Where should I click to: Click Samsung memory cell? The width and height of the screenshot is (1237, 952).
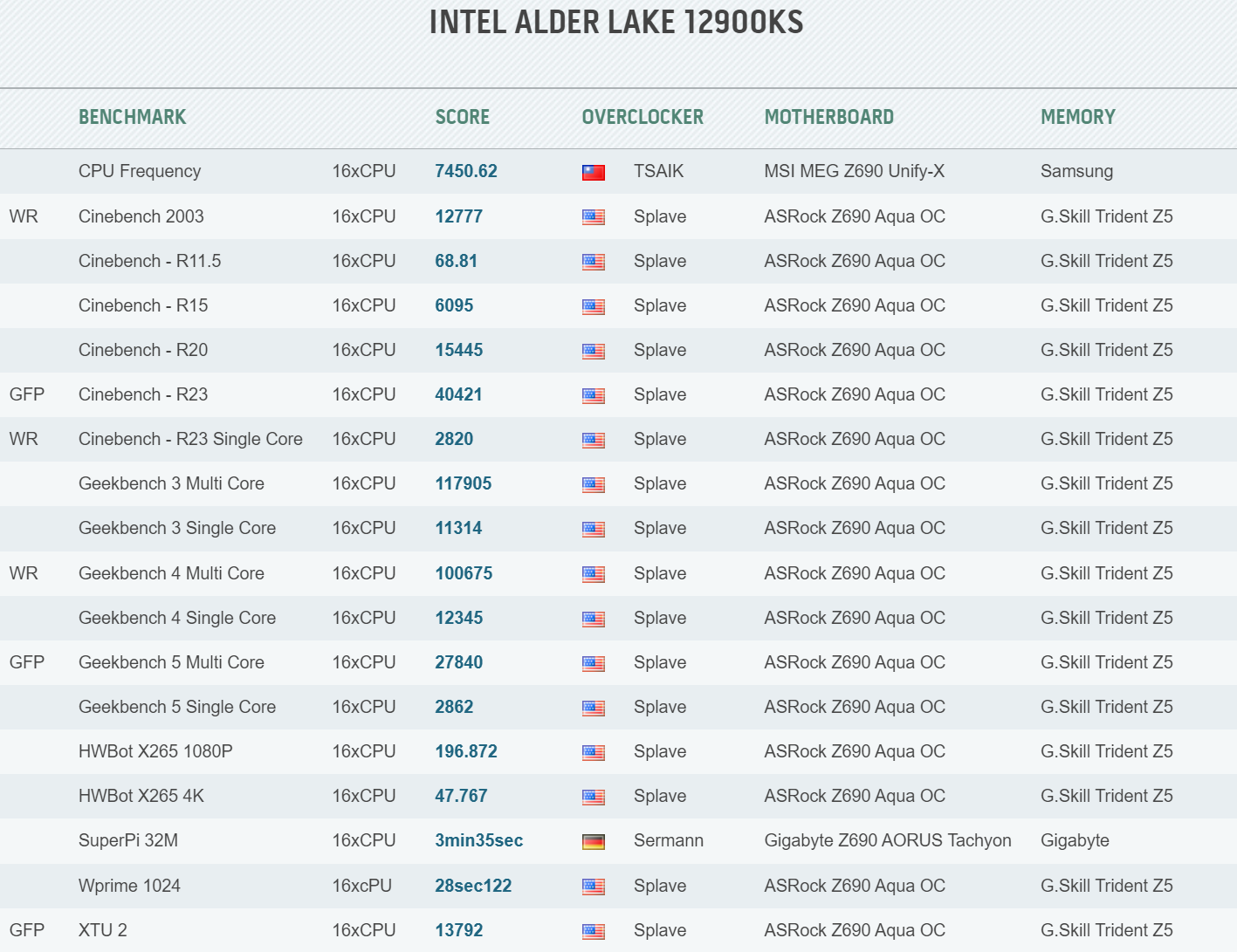pos(1076,171)
